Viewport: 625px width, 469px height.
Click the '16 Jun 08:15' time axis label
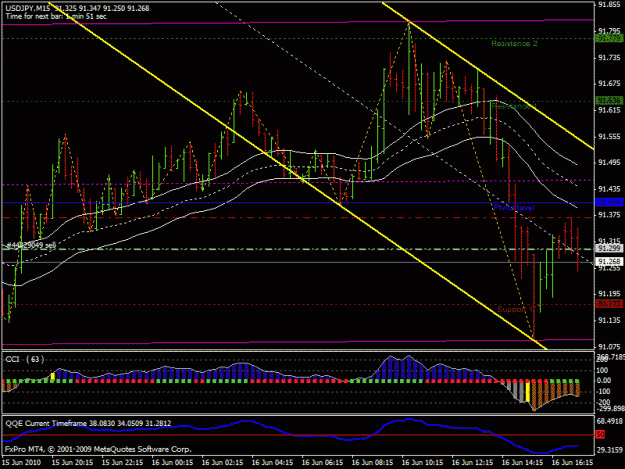click(x=372, y=463)
